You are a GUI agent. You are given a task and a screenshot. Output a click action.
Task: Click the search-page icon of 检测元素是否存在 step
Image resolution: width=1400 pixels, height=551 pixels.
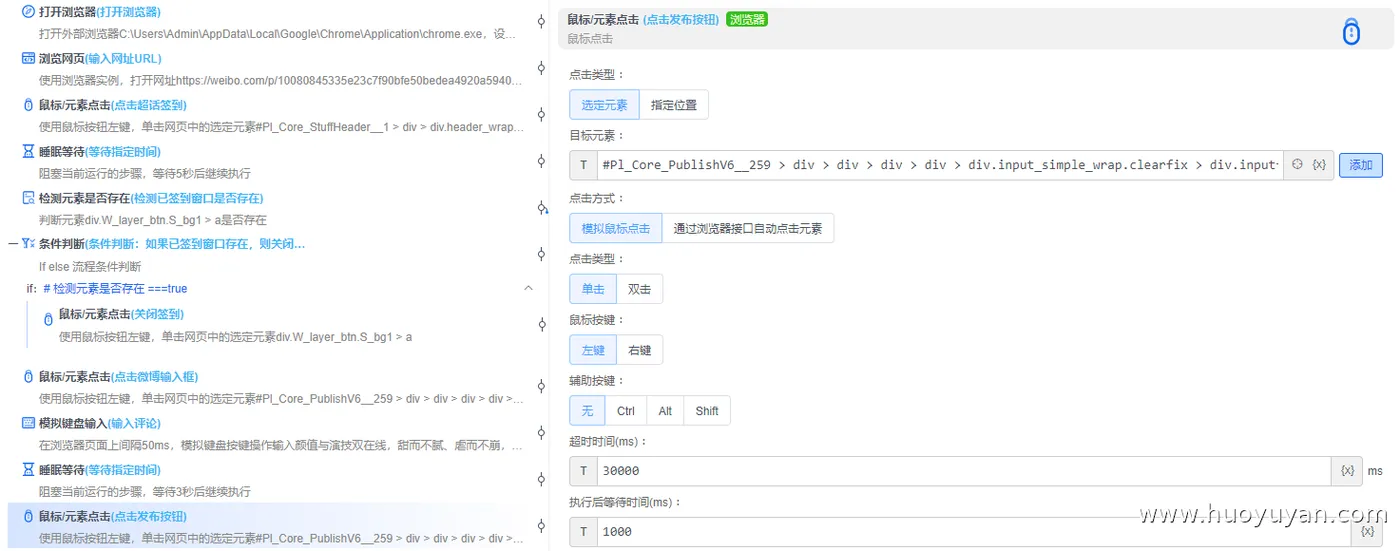[x=28, y=198]
